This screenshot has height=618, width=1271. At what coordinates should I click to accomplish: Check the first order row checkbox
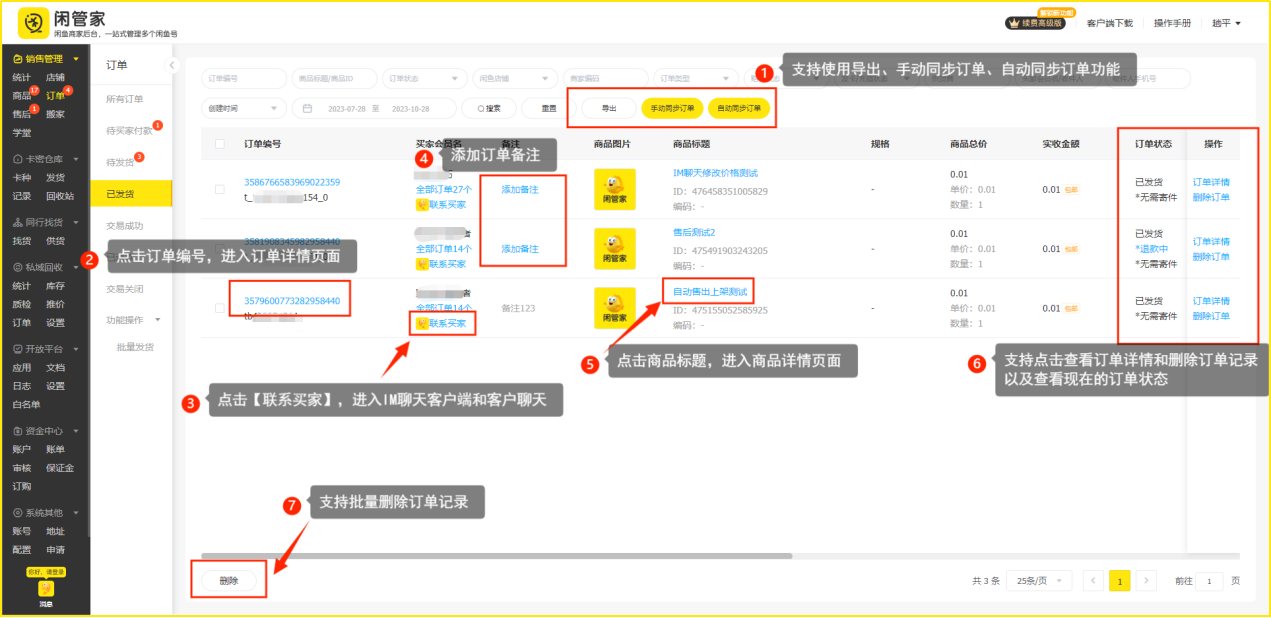click(220, 189)
